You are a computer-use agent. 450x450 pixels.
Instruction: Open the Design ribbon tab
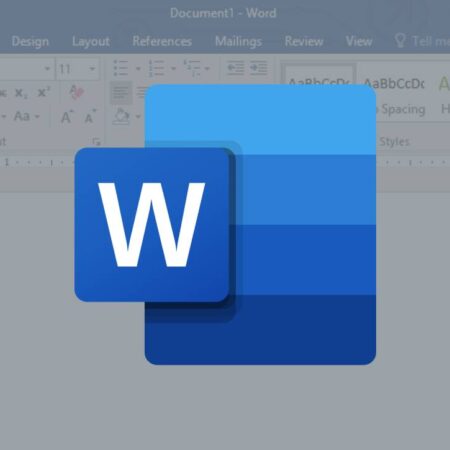(x=30, y=41)
